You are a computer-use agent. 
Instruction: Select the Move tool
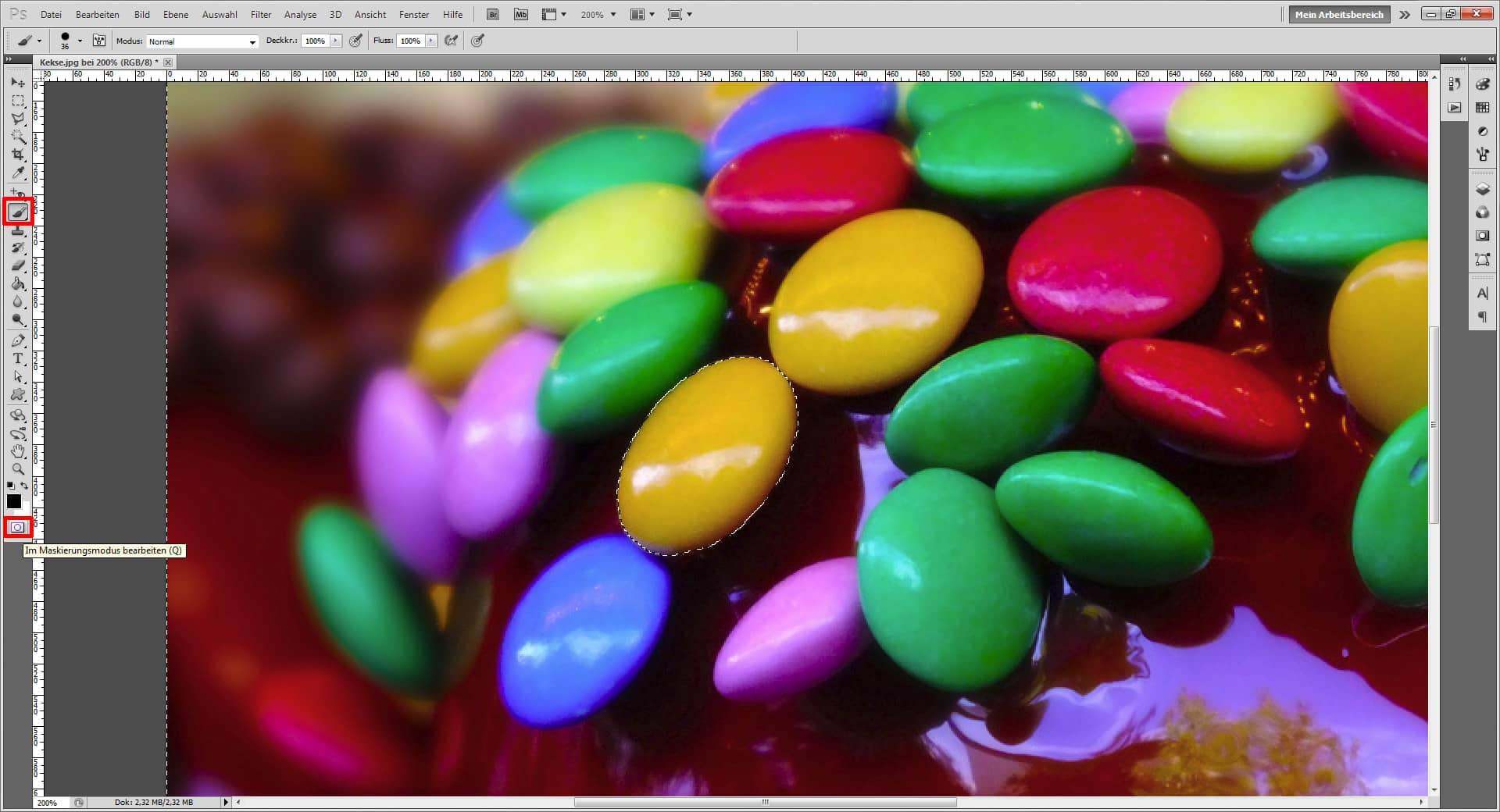click(x=20, y=83)
